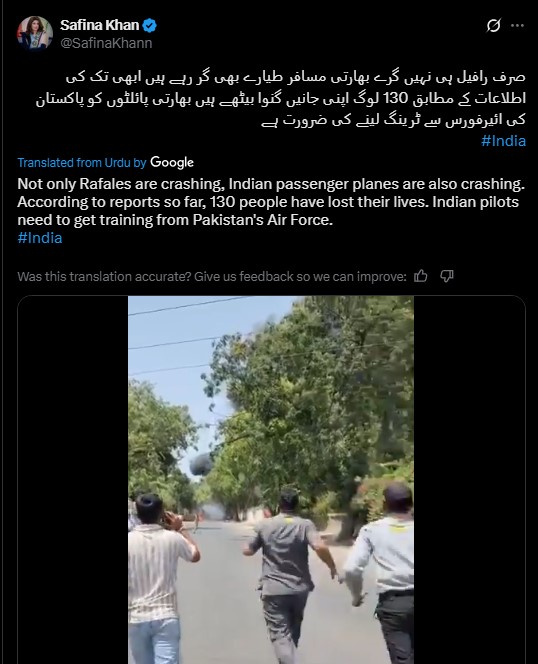Screen dimensions: 538x664
Task: Give thumbs up to the translation
Action: (421, 277)
